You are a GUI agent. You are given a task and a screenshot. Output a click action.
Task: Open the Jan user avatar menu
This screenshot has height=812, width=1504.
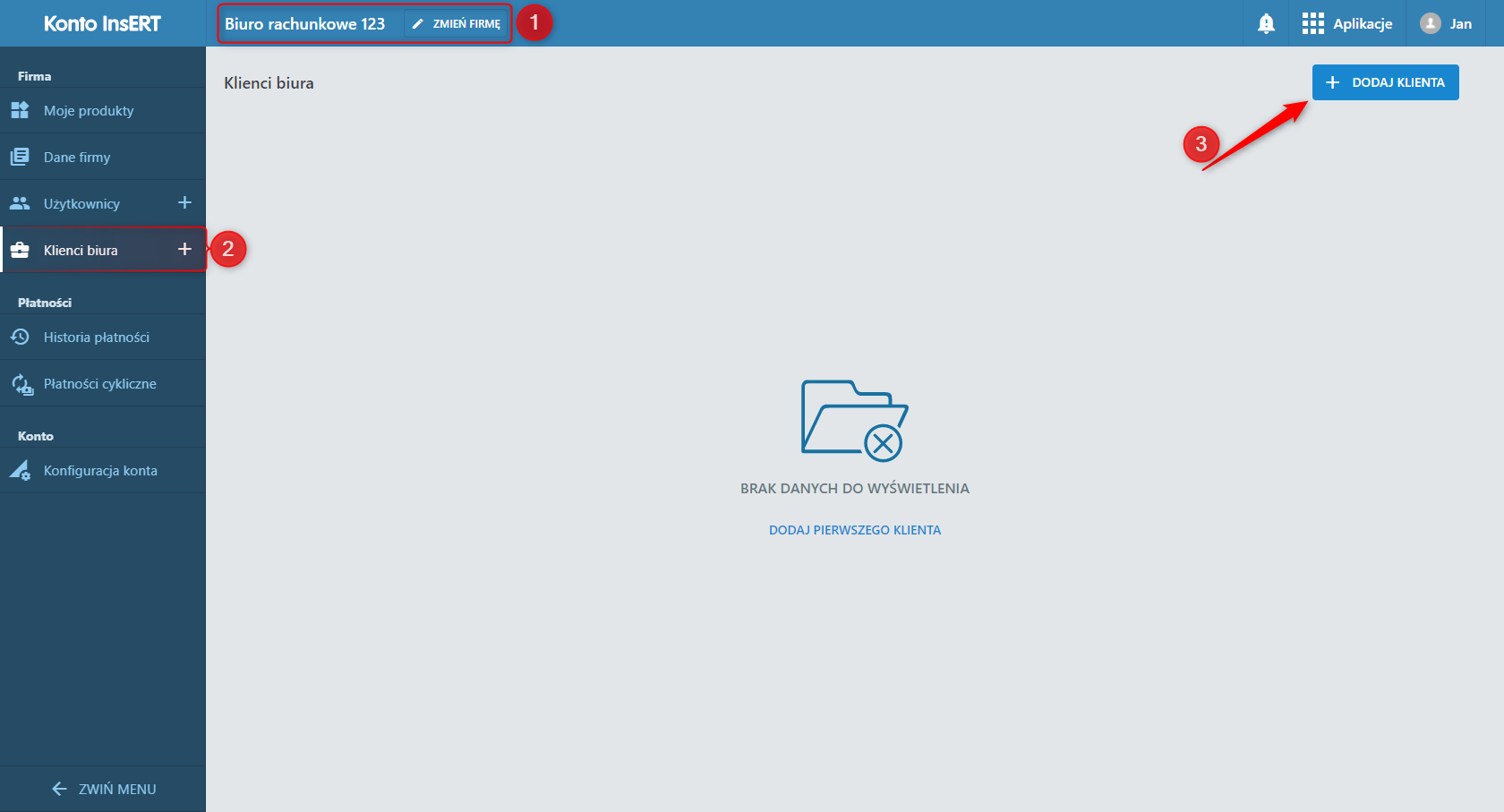[1446, 23]
